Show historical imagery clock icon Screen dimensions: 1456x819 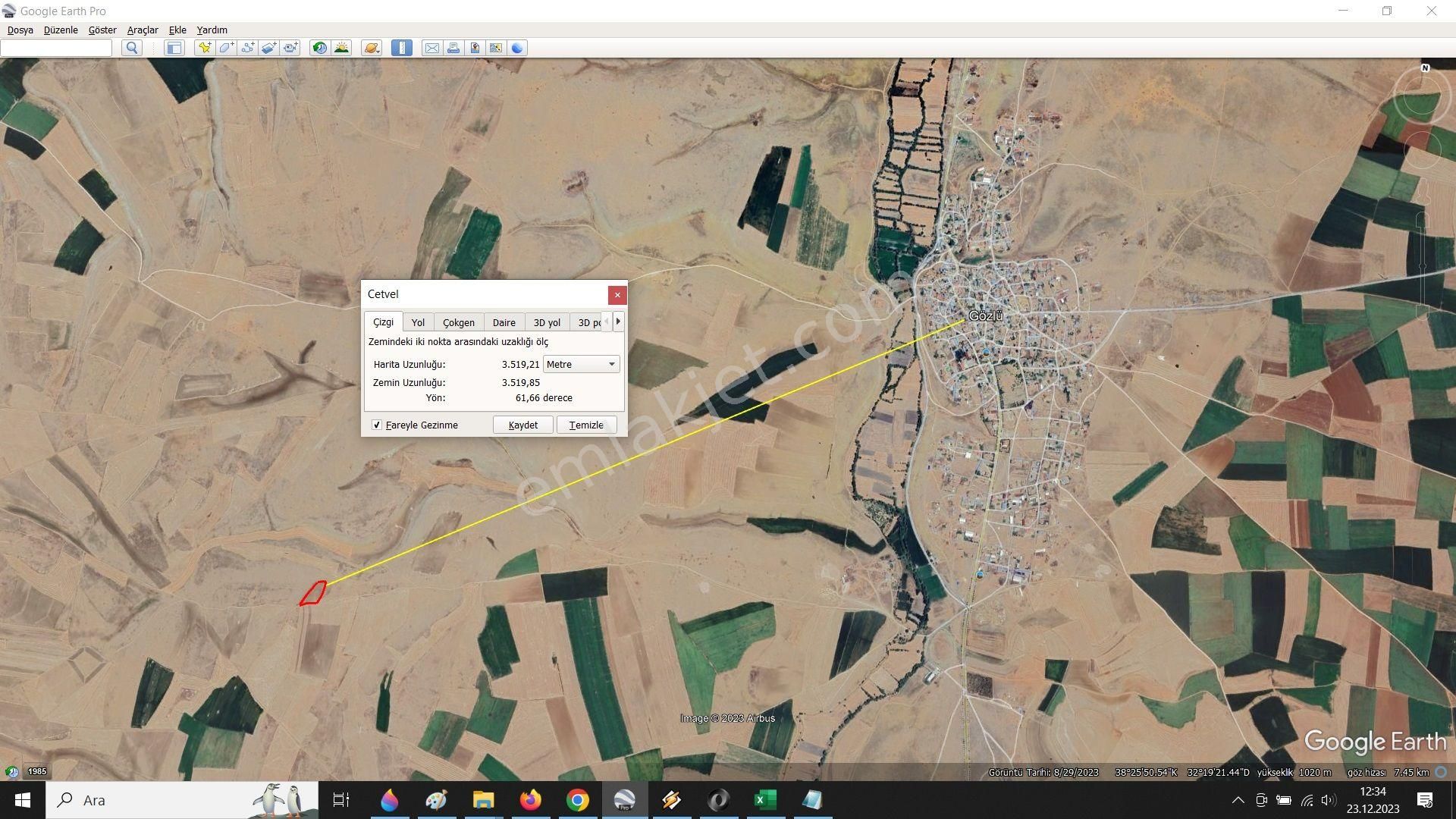pyautogui.click(x=320, y=48)
